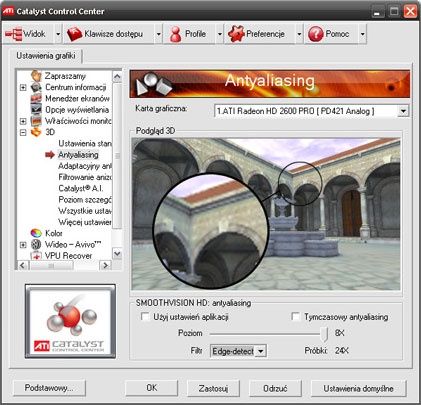Expand the Właściwości monitora tree node
Image resolution: width=421 pixels, height=405 pixels.
pyautogui.click(x=23, y=121)
